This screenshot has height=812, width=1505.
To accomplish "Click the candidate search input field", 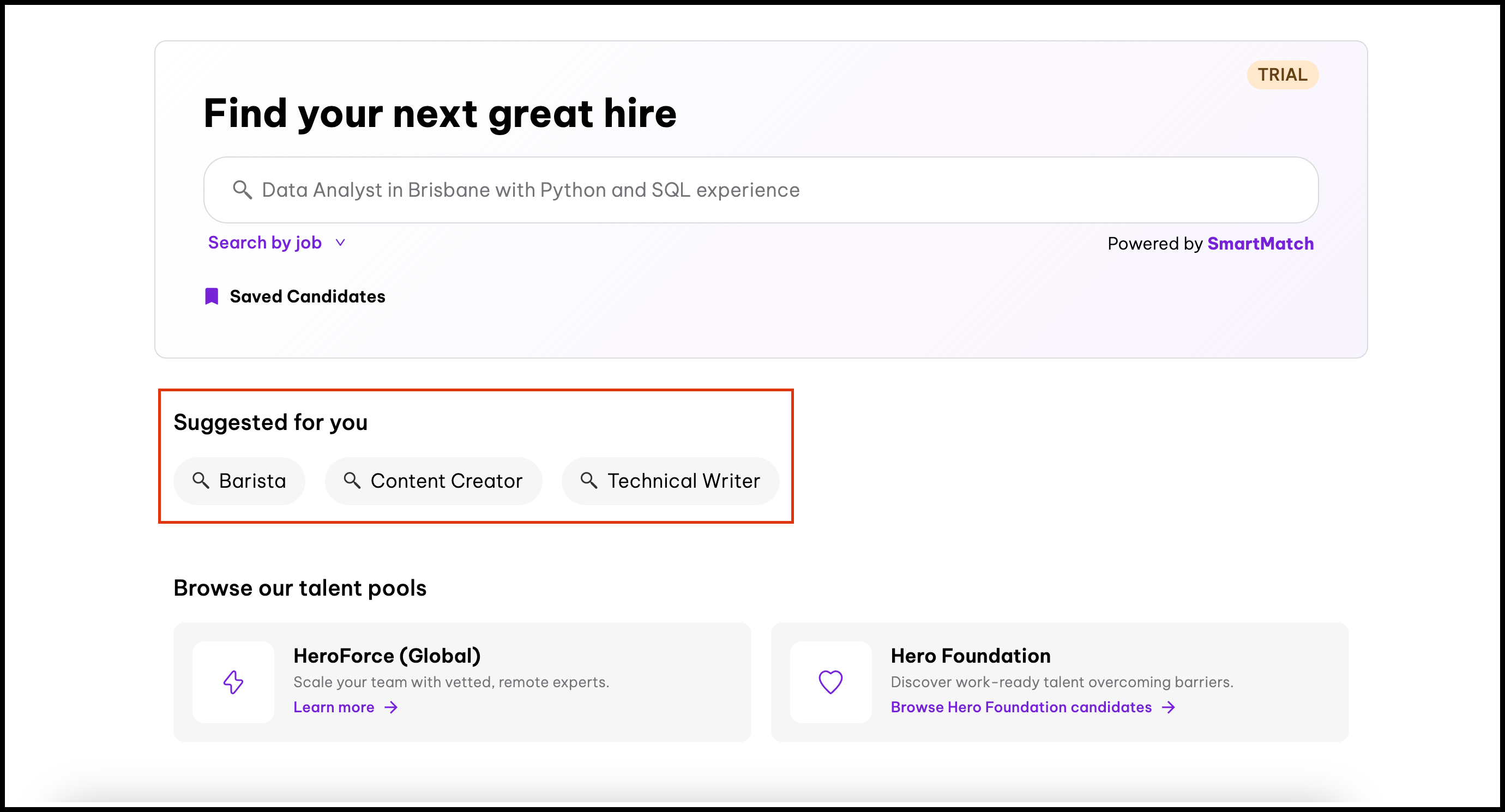I will coord(760,190).
